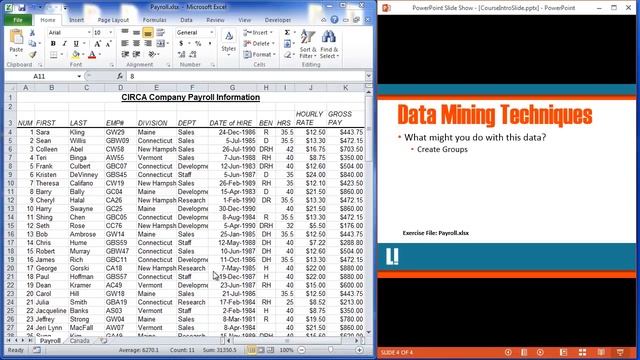This screenshot has height=360, width=640.
Task: Switch to the Developer tab
Action: click(278, 20)
